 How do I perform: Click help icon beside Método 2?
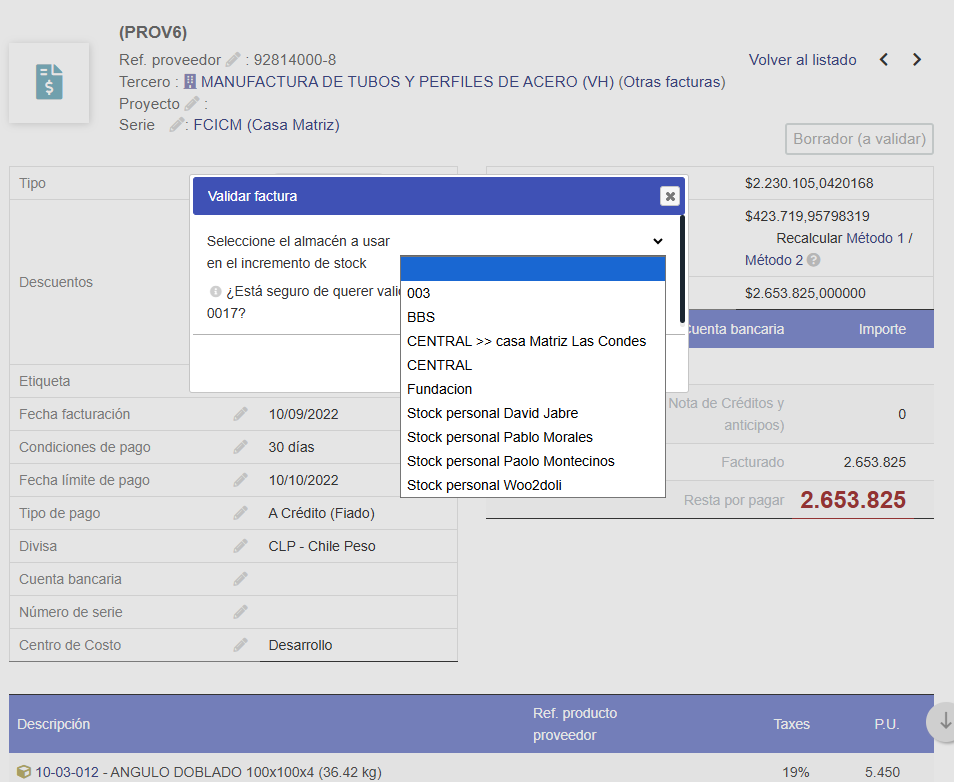814,261
